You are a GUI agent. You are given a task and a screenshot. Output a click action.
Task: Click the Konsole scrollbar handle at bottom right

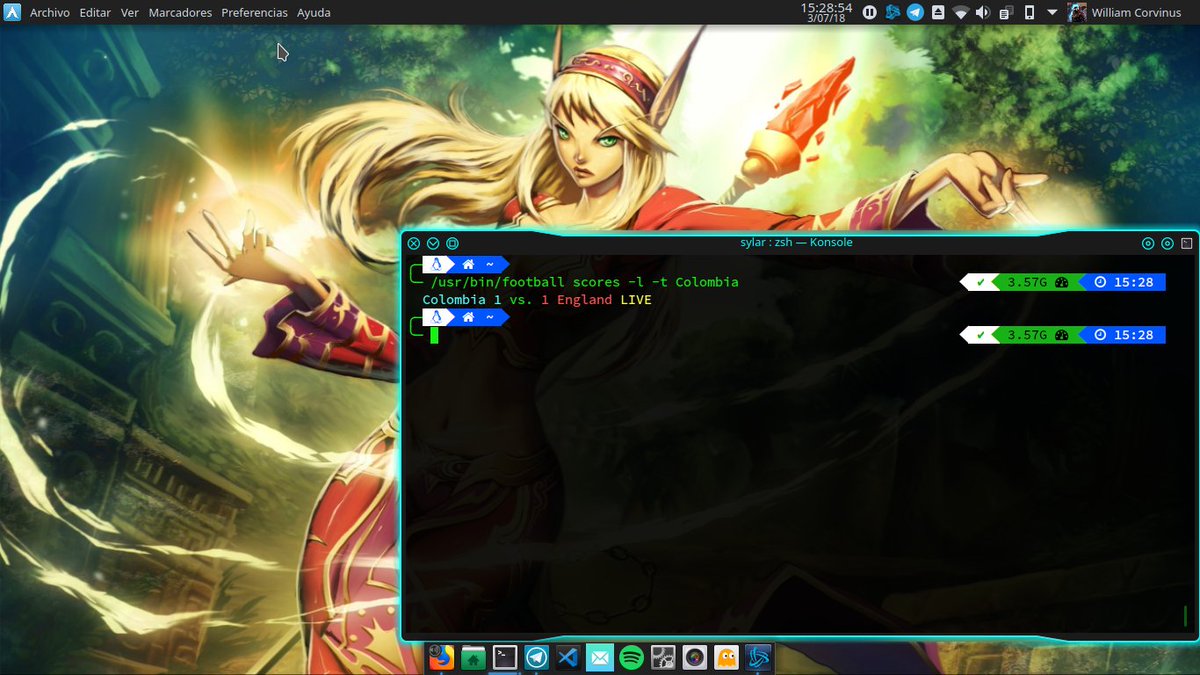coord(1185,614)
